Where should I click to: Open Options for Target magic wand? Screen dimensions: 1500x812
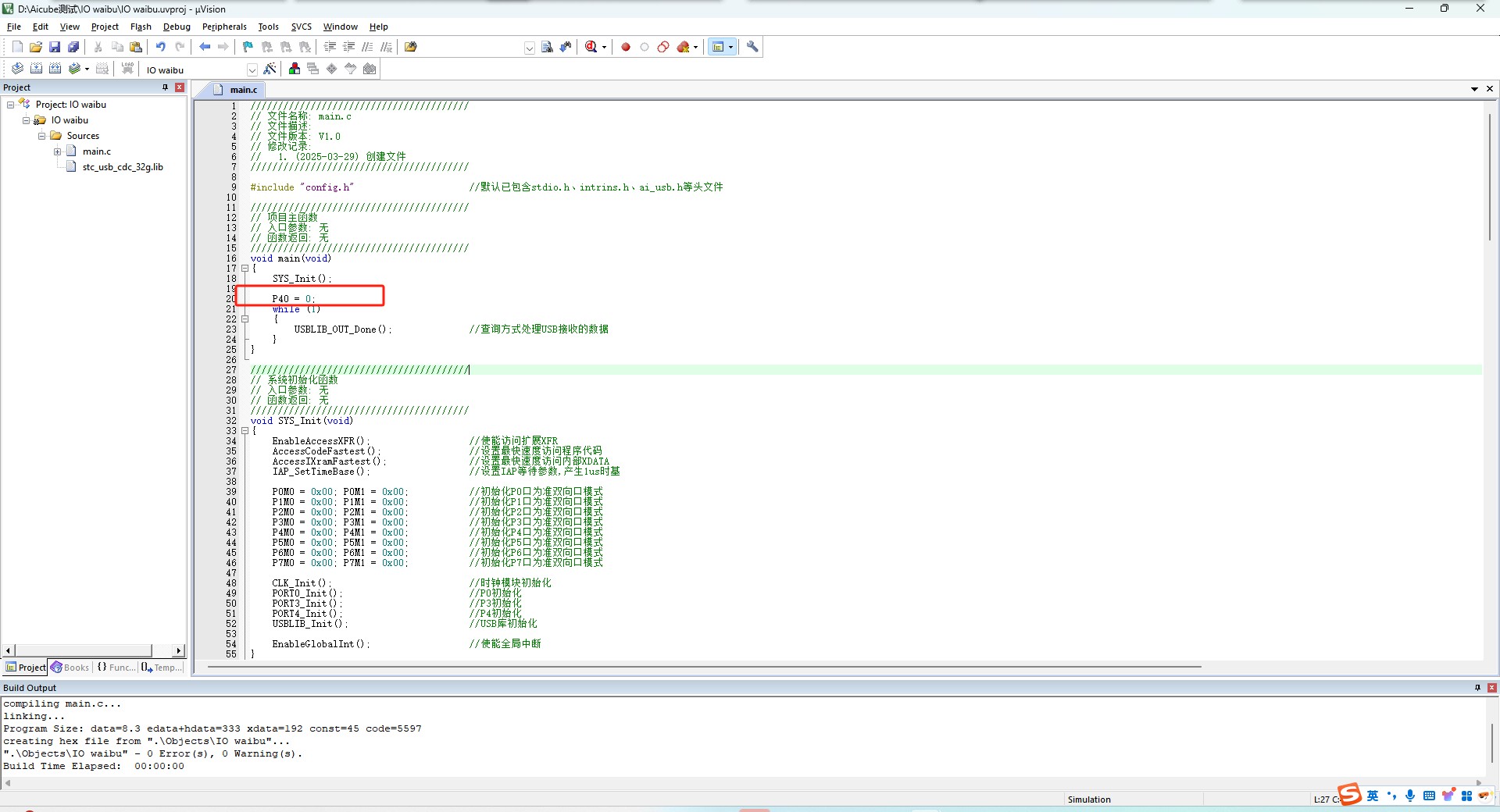pyautogui.click(x=270, y=69)
